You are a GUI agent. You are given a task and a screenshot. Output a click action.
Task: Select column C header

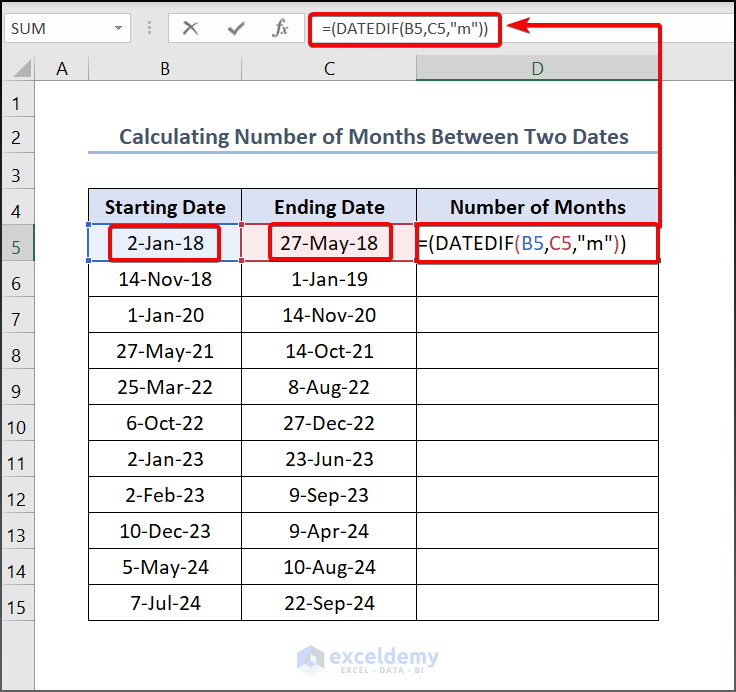pos(329,69)
